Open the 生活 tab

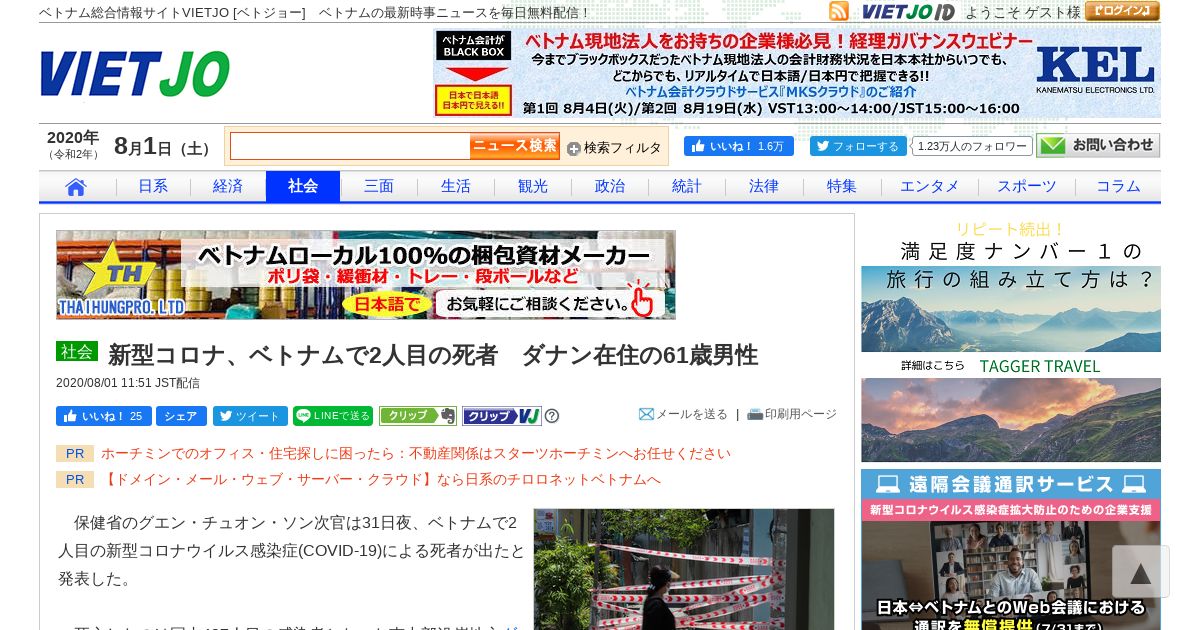click(456, 187)
